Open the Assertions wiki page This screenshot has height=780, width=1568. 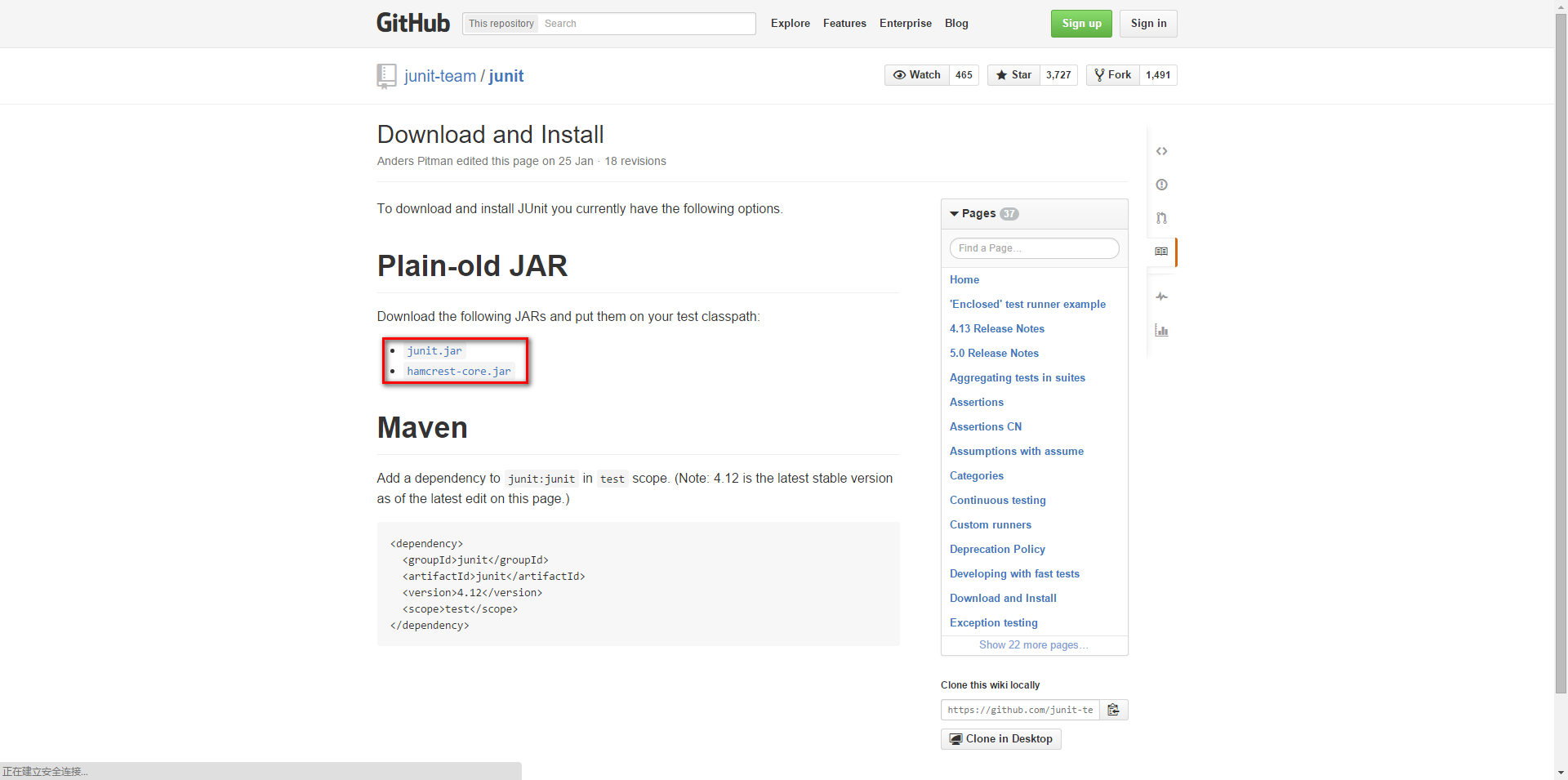[976, 402]
